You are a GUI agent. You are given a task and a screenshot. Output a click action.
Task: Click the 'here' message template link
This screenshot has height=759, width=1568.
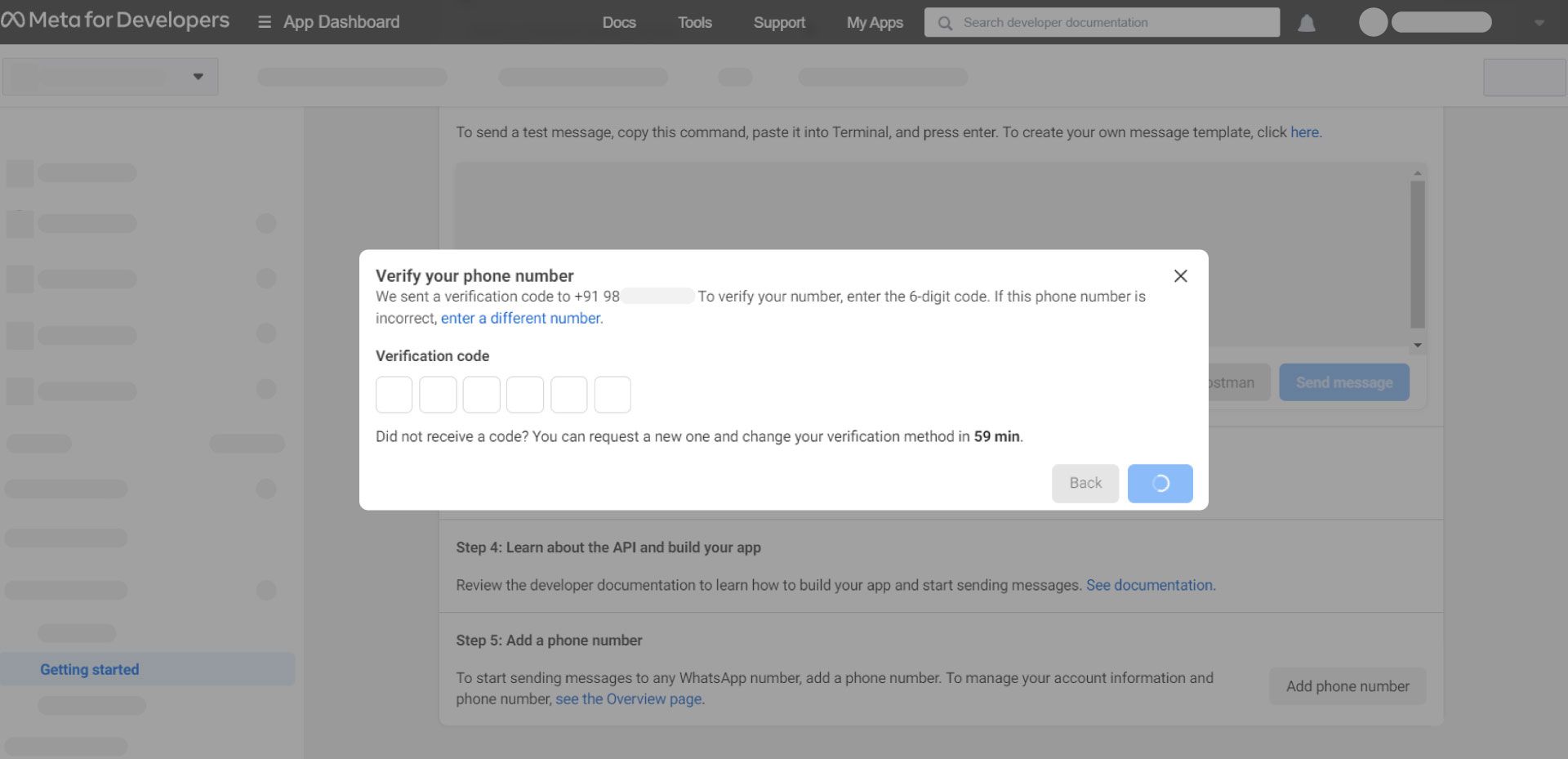(1304, 132)
